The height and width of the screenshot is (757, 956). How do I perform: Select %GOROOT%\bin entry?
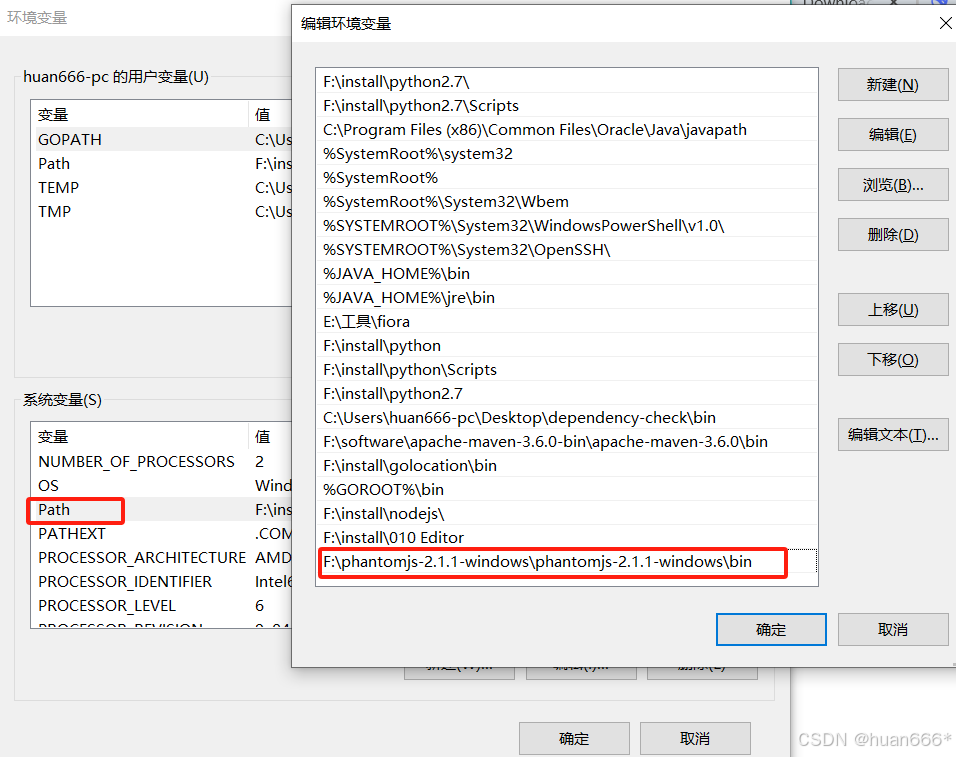[567, 489]
